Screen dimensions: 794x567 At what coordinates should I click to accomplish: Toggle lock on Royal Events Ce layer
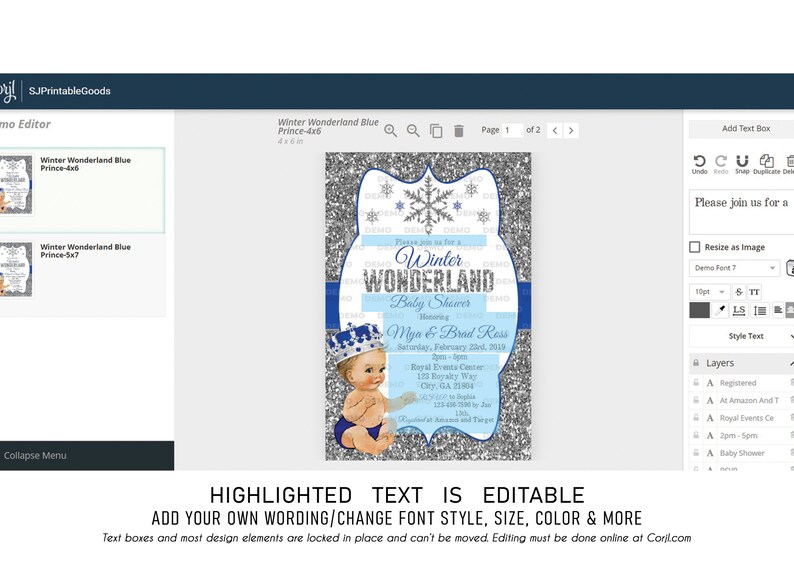pos(696,418)
